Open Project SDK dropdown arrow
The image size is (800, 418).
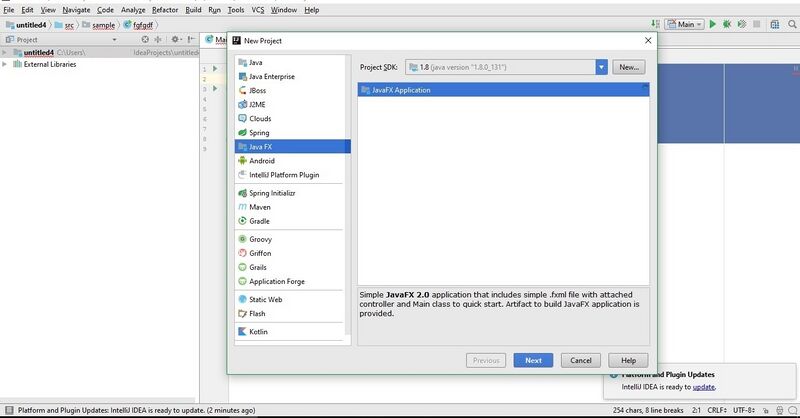coord(602,67)
